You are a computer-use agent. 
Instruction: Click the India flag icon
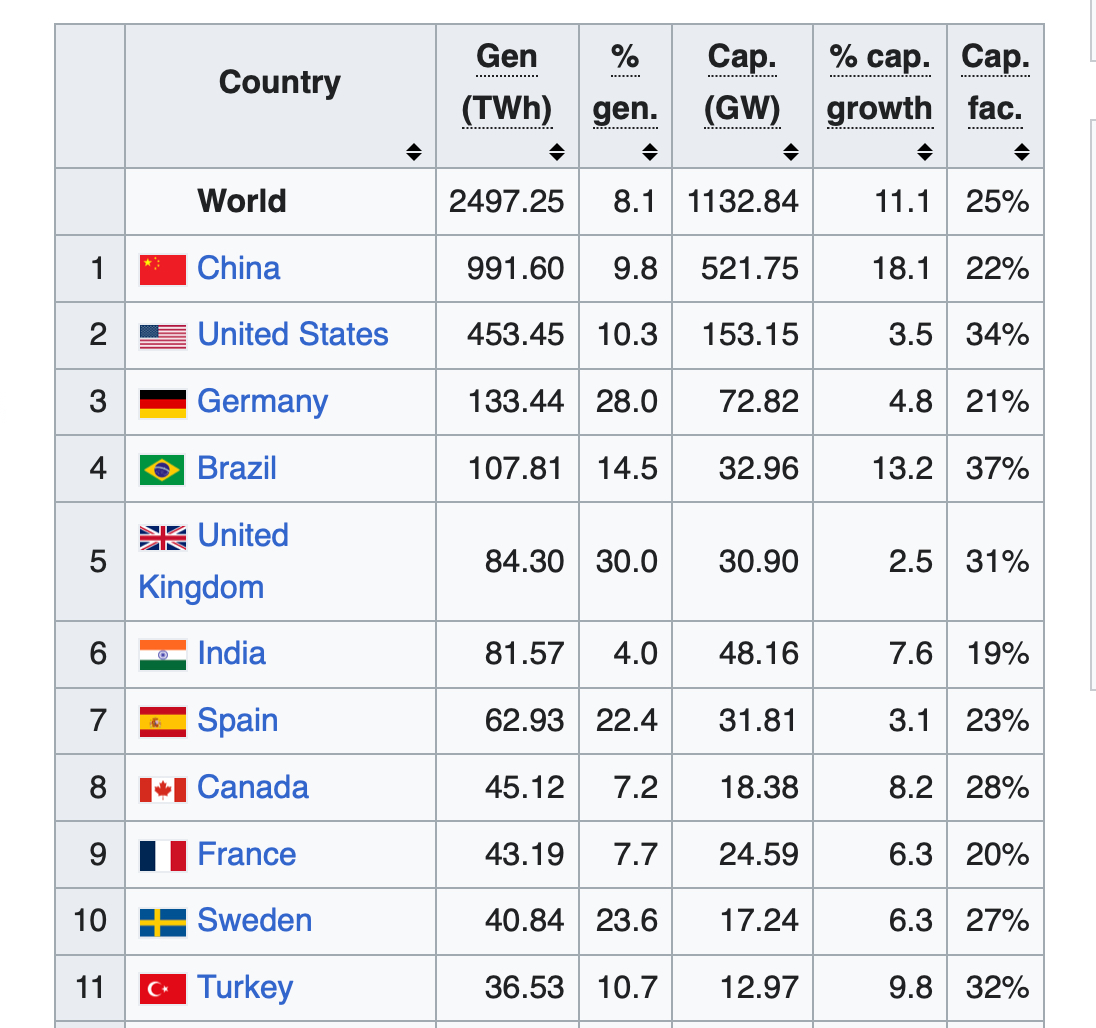[162, 655]
